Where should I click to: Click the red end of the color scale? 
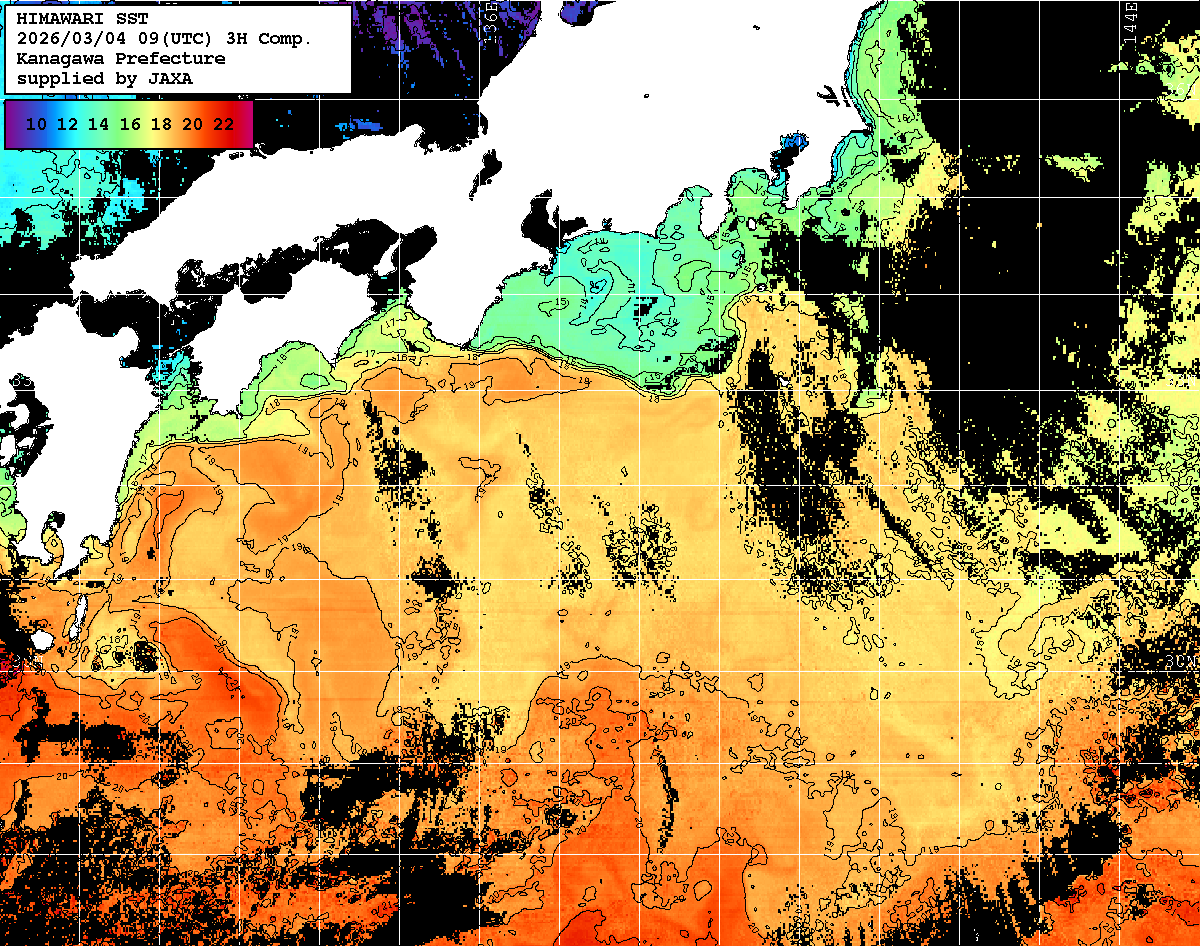246,124
